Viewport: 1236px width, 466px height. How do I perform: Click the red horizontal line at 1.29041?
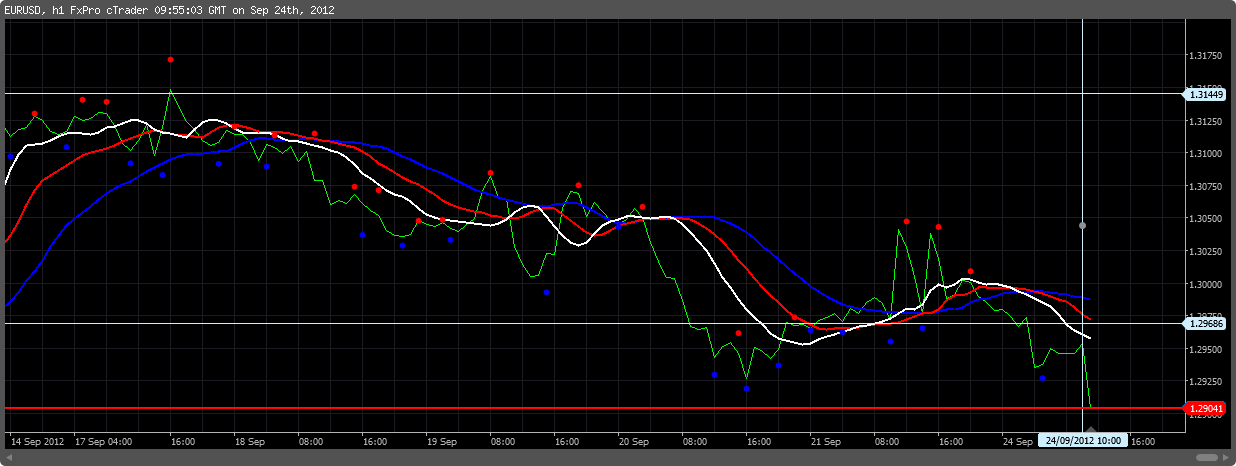click(594, 408)
